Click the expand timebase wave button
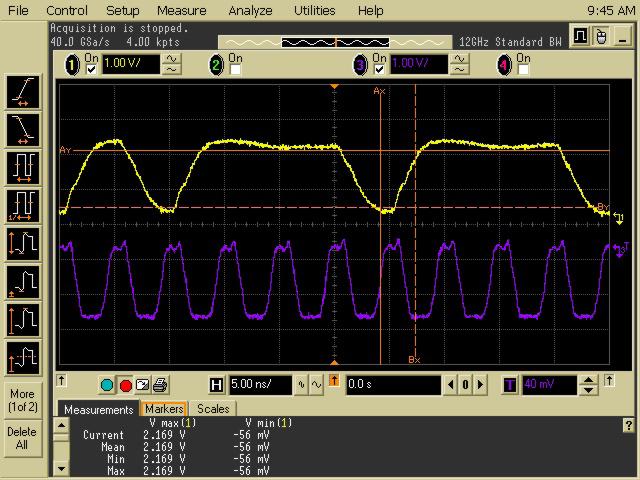 tap(317, 385)
